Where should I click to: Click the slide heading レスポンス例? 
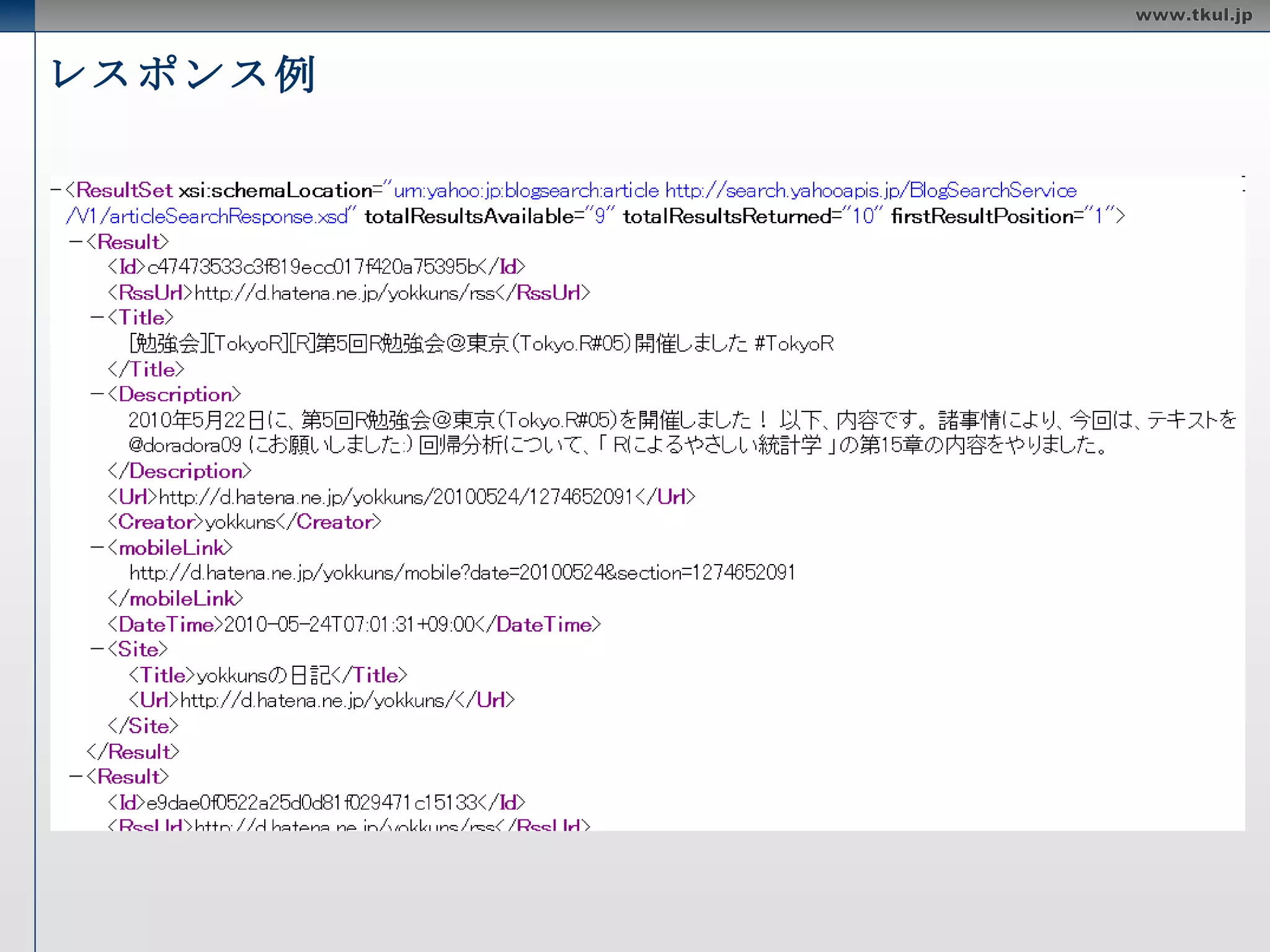184,74
